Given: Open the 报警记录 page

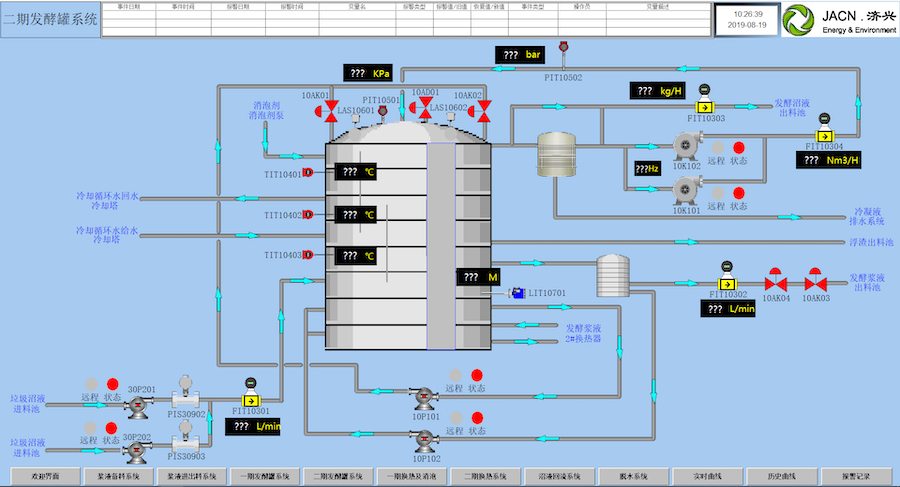Looking at the screenshot, I should pos(856,476).
